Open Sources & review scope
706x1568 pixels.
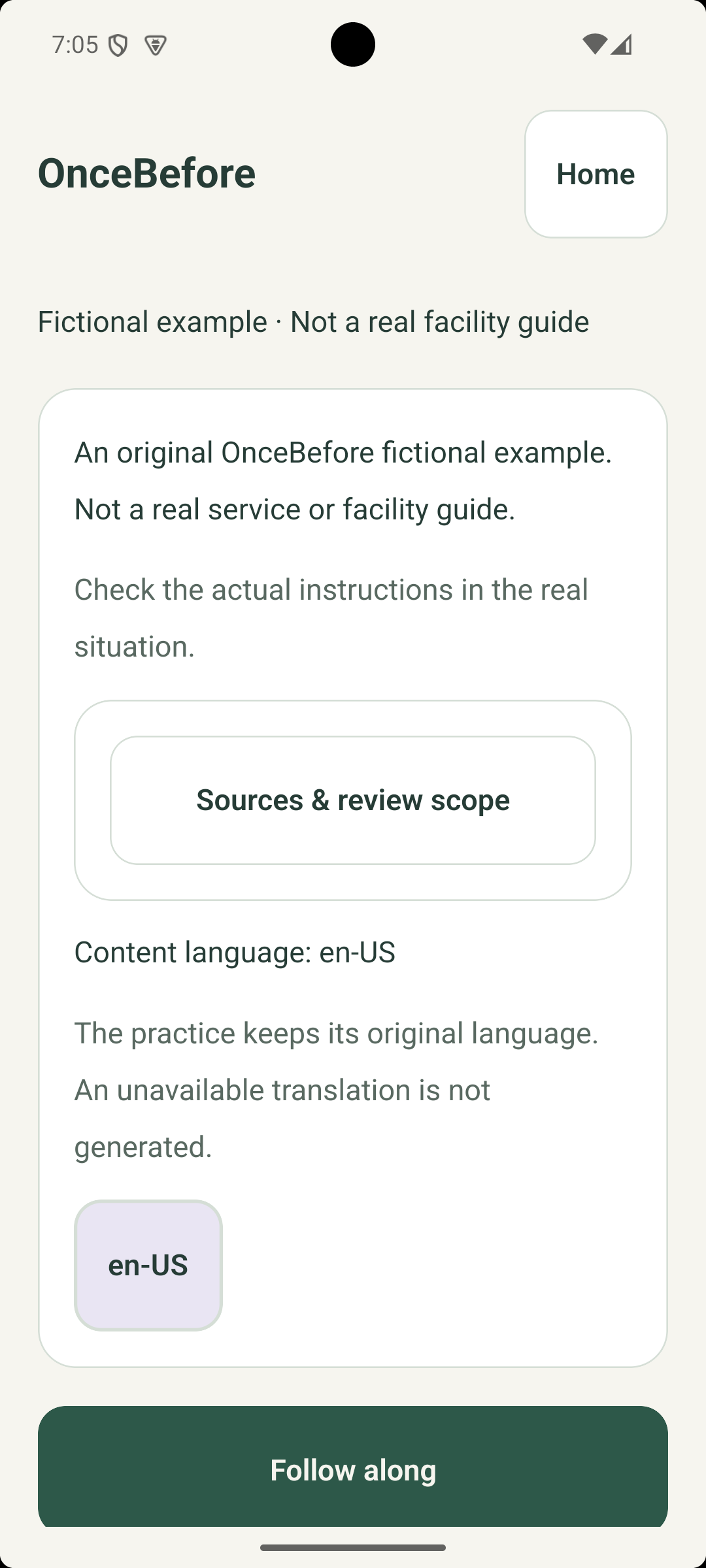pos(353,800)
